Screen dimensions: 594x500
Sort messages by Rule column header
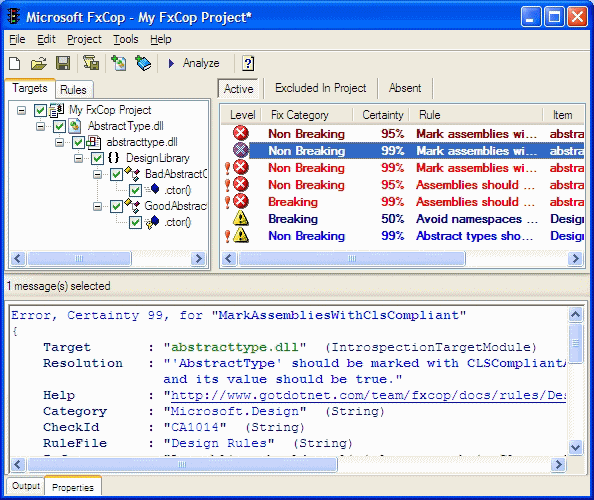coord(477,115)
